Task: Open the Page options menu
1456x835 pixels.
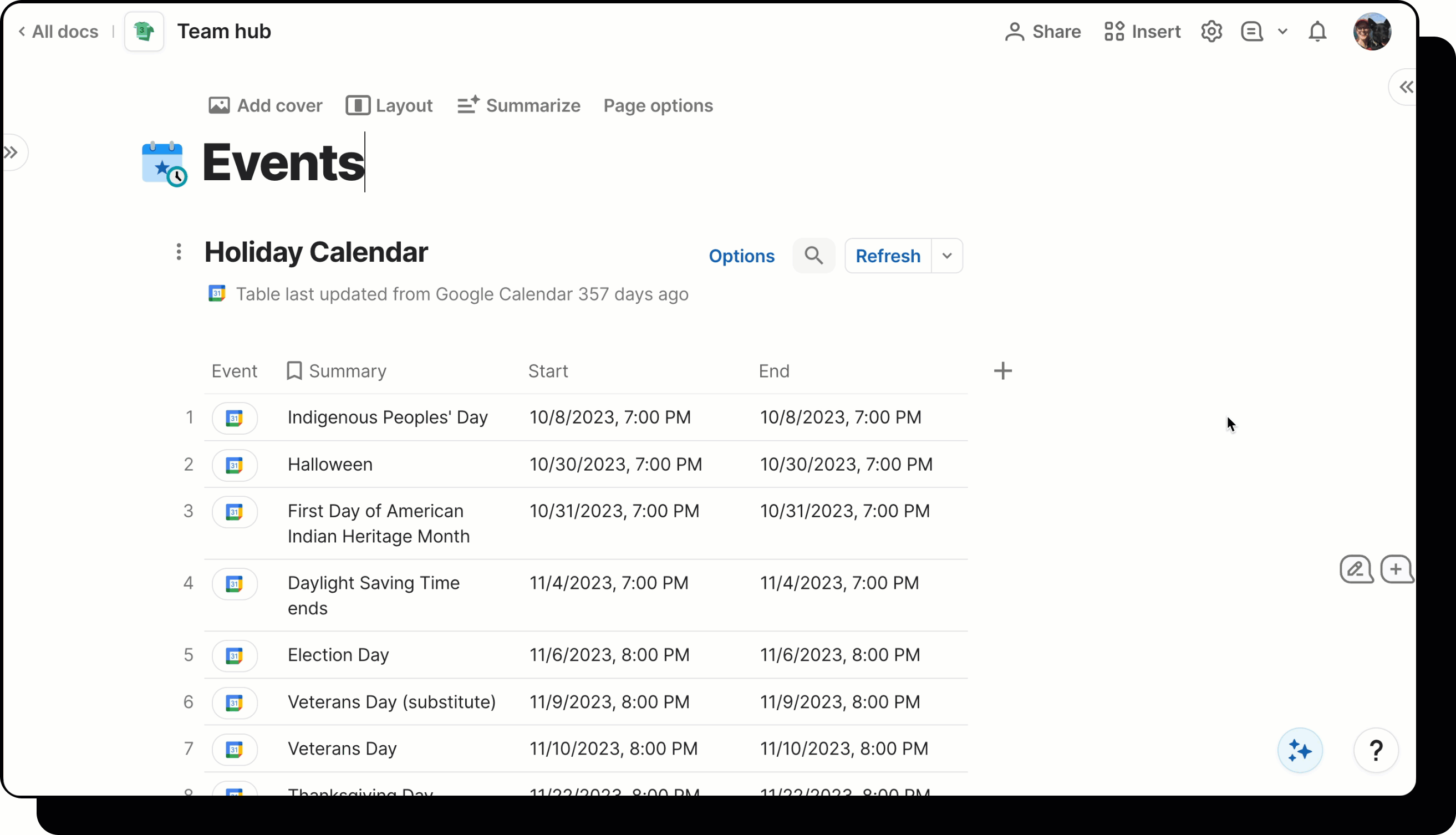Action: tap(658, 105)
